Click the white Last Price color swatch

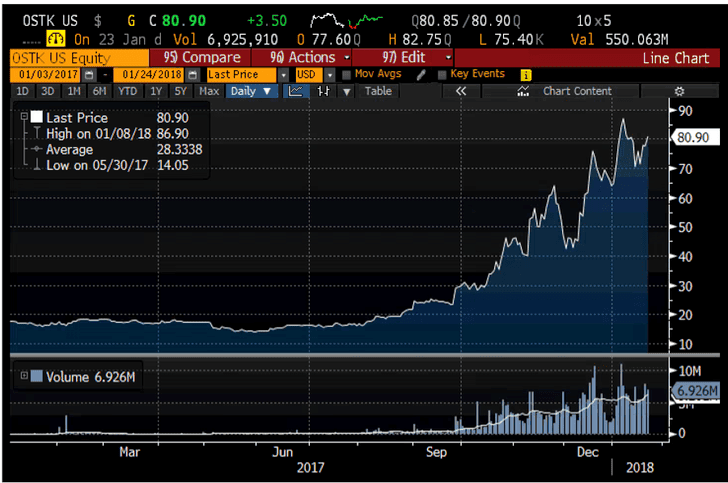tap(35, 116)
